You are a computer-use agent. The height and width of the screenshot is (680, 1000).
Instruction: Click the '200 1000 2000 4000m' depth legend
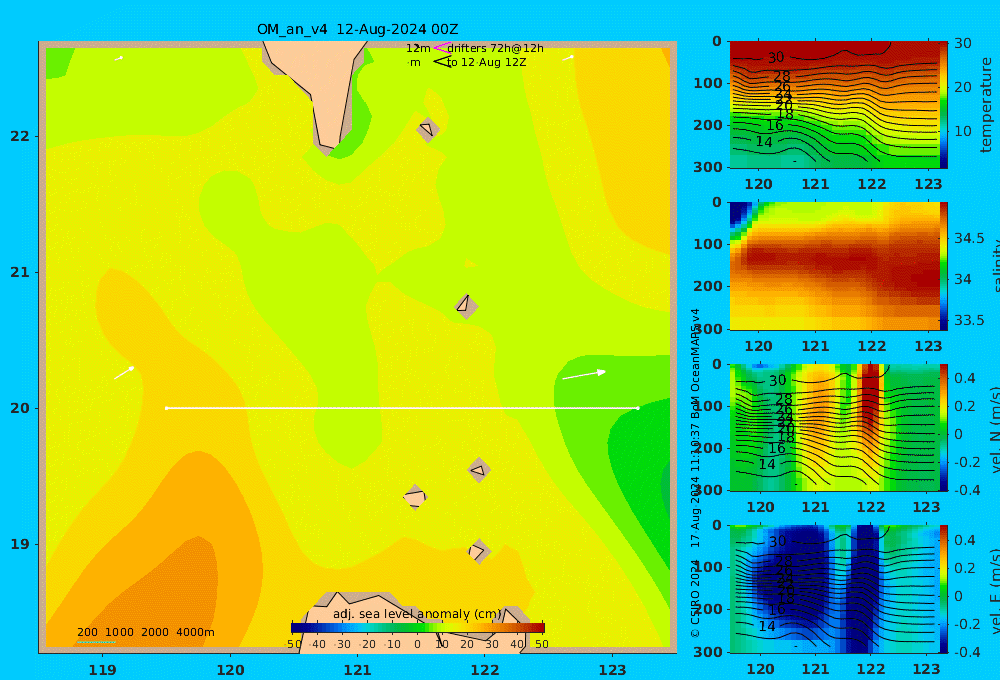coord(145,632)
